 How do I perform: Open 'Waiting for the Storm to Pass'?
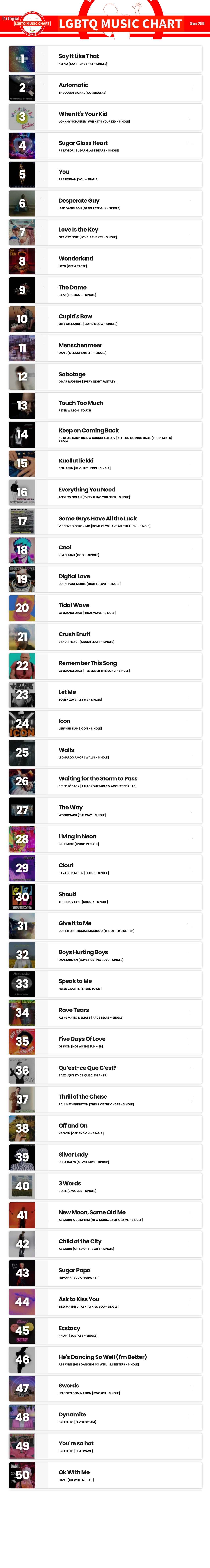coord(98,778)
